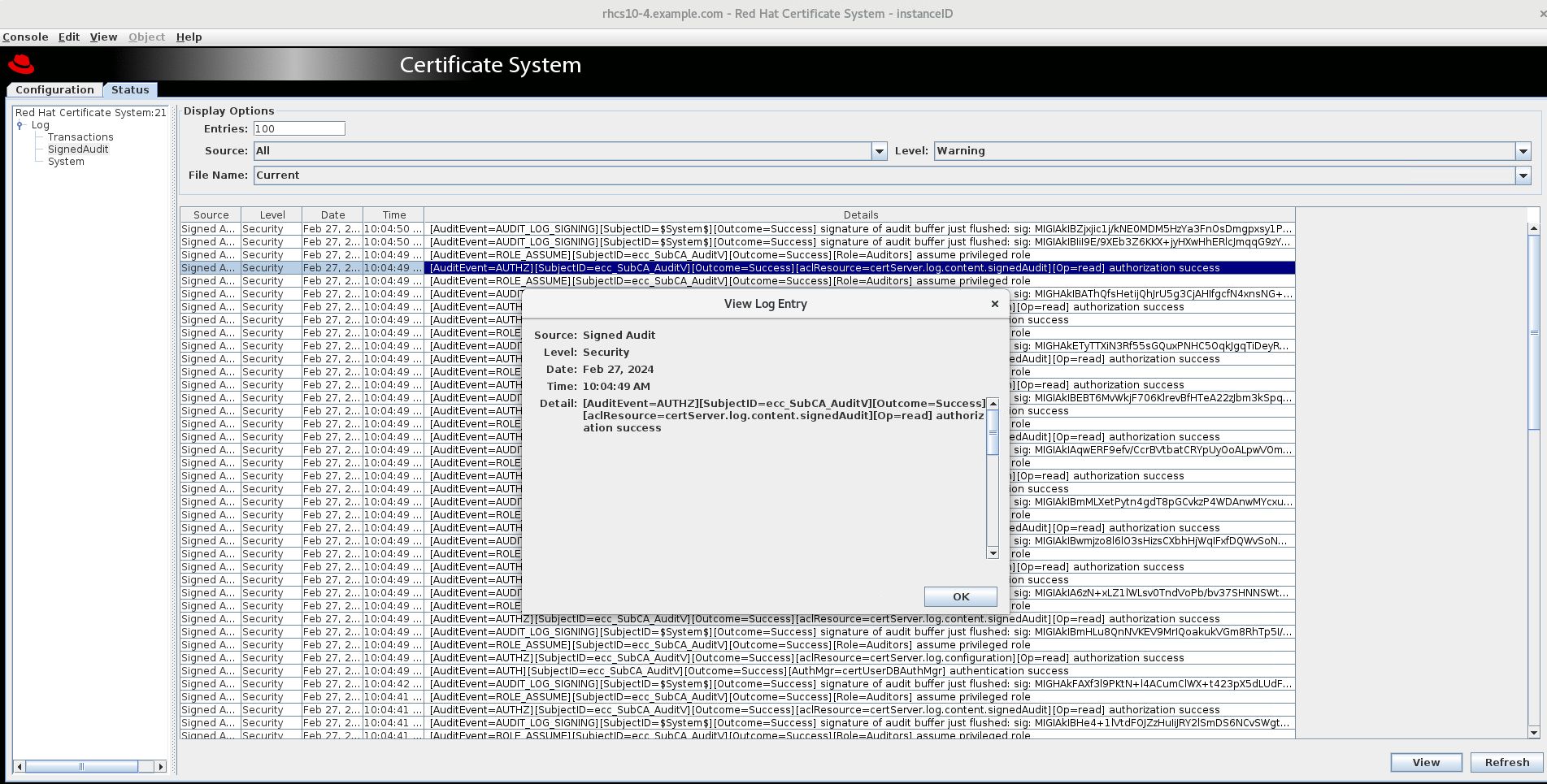Select the row timestamped 10:04:42
The height and width of the screenshot is (784, 1547).
737,684
